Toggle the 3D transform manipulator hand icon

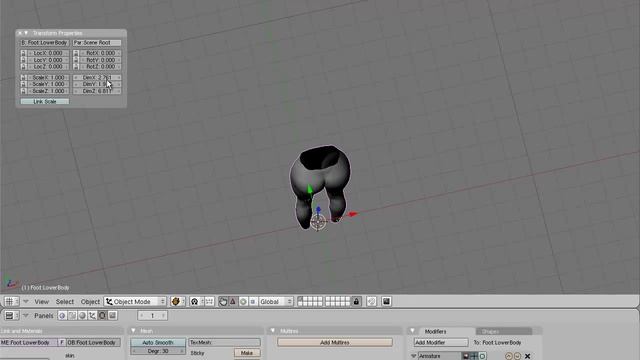tap(223, 302)
